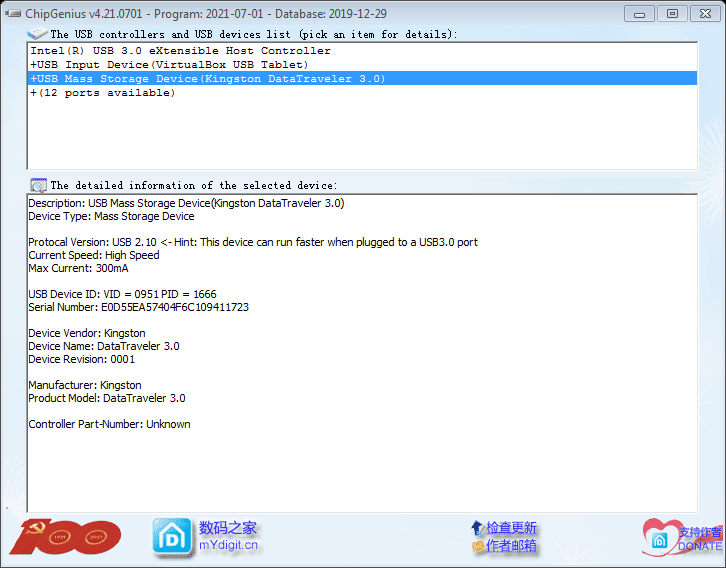Click the Device Type: Mass Storage Device line
726x568 pixels.
point(111,216)
